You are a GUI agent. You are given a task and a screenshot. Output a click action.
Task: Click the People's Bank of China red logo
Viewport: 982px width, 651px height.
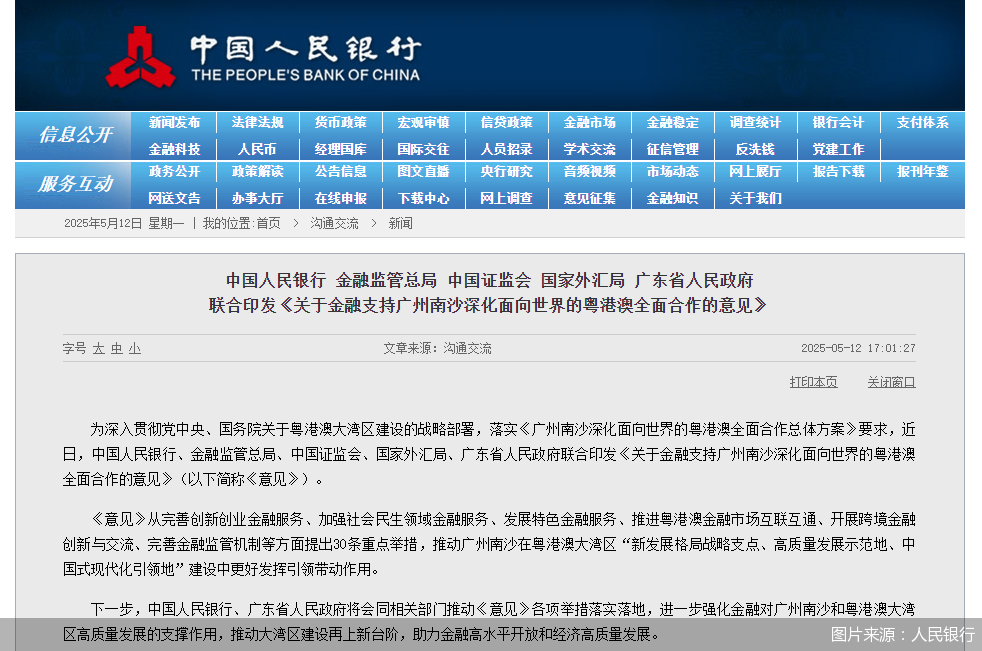(x=140, y=56)
